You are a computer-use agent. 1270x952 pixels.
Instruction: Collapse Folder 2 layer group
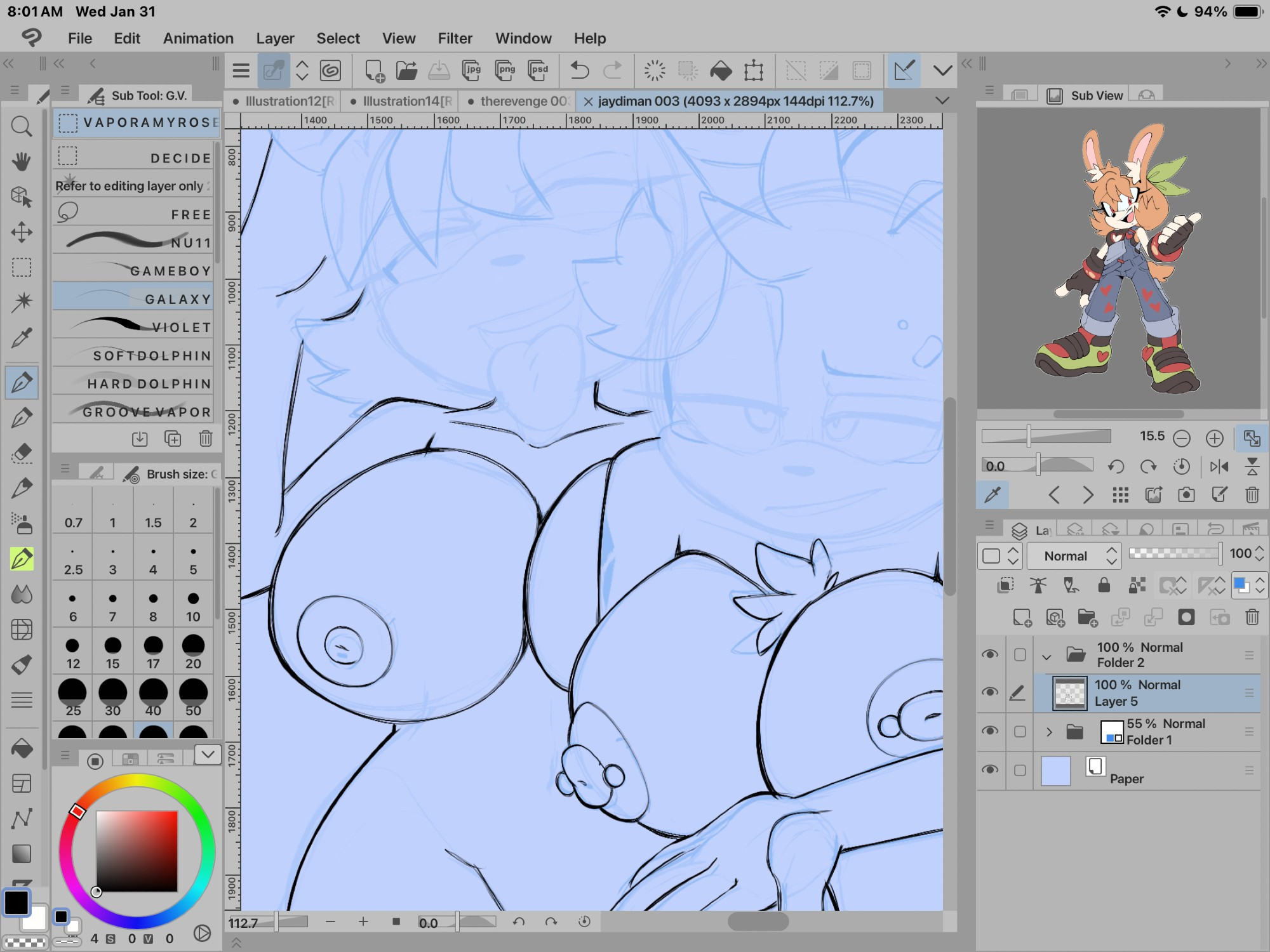pos(1046,656)
